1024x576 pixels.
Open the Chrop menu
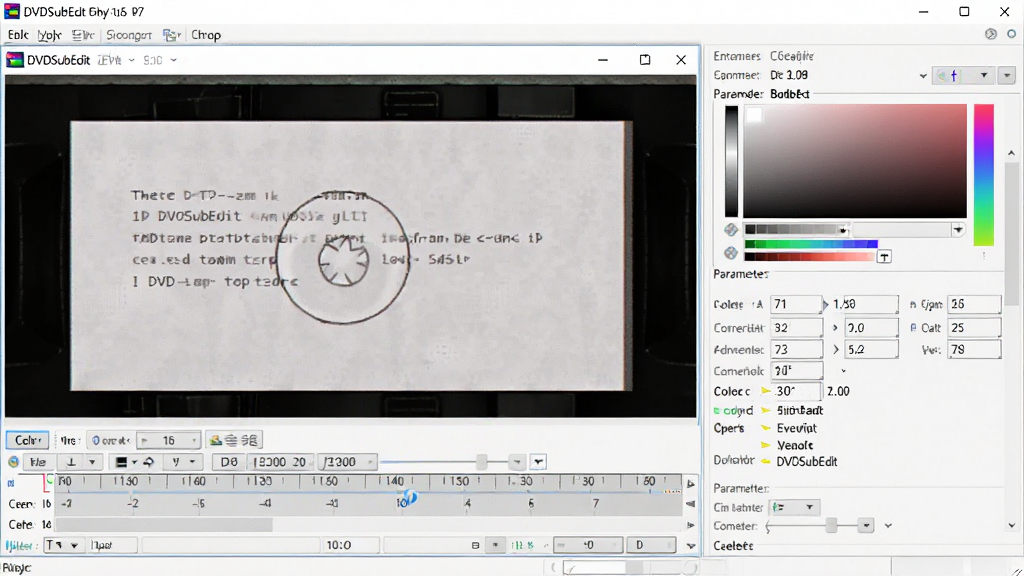206,35
